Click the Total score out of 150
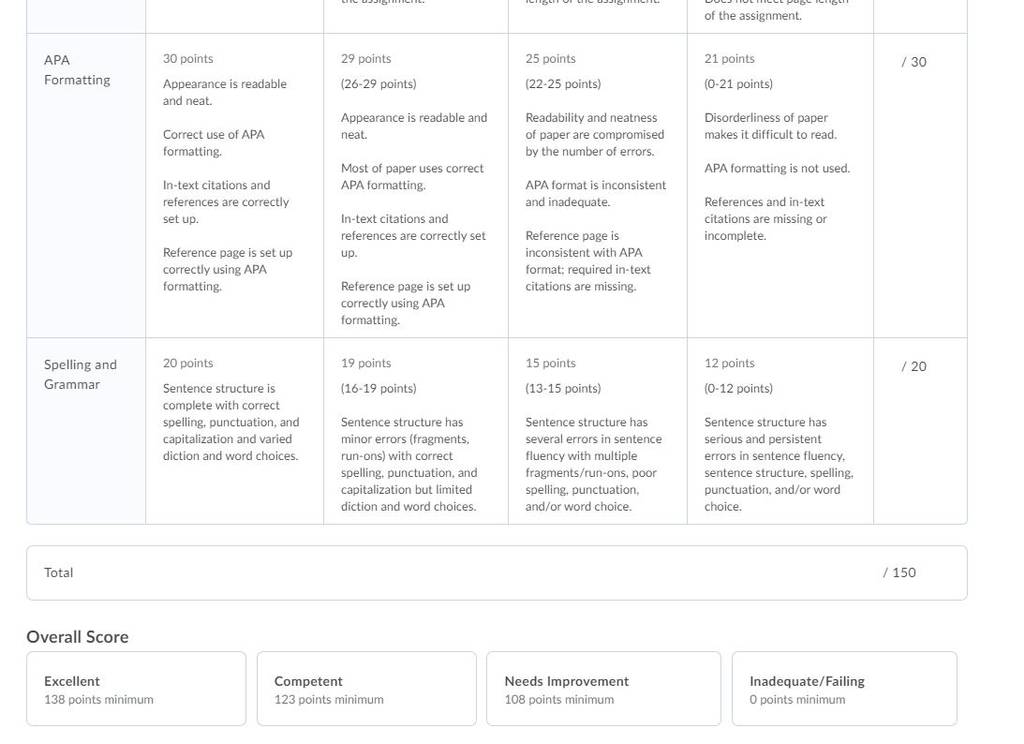 tap(899, 573)
